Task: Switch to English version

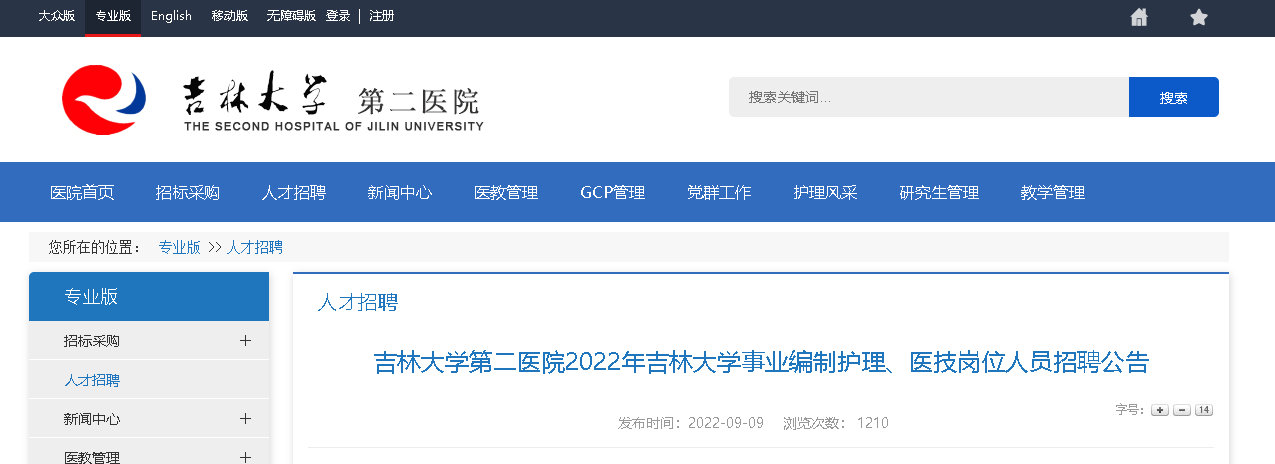Action: coord(171,16)
